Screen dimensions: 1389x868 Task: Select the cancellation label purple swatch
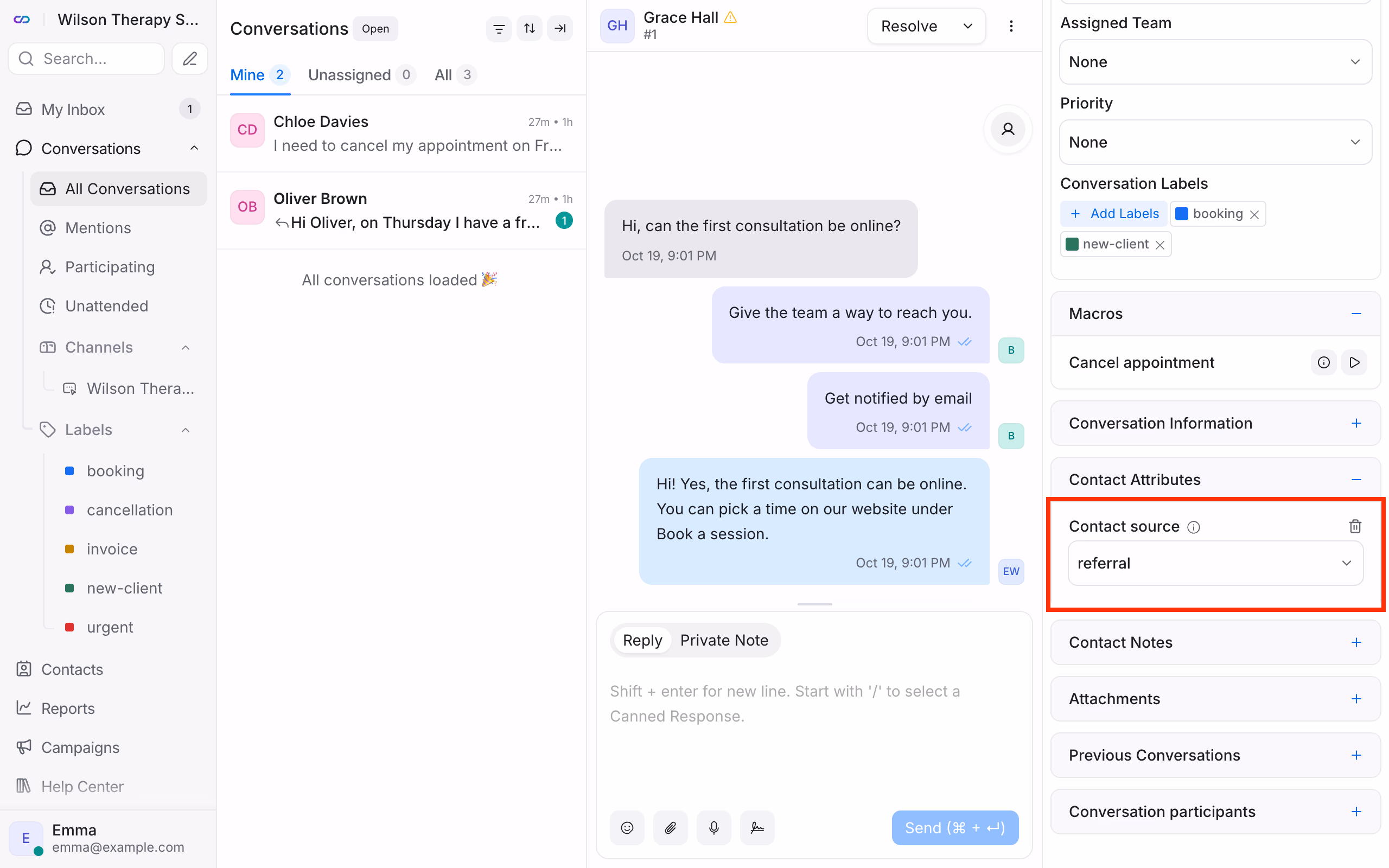tap(69, 510)
